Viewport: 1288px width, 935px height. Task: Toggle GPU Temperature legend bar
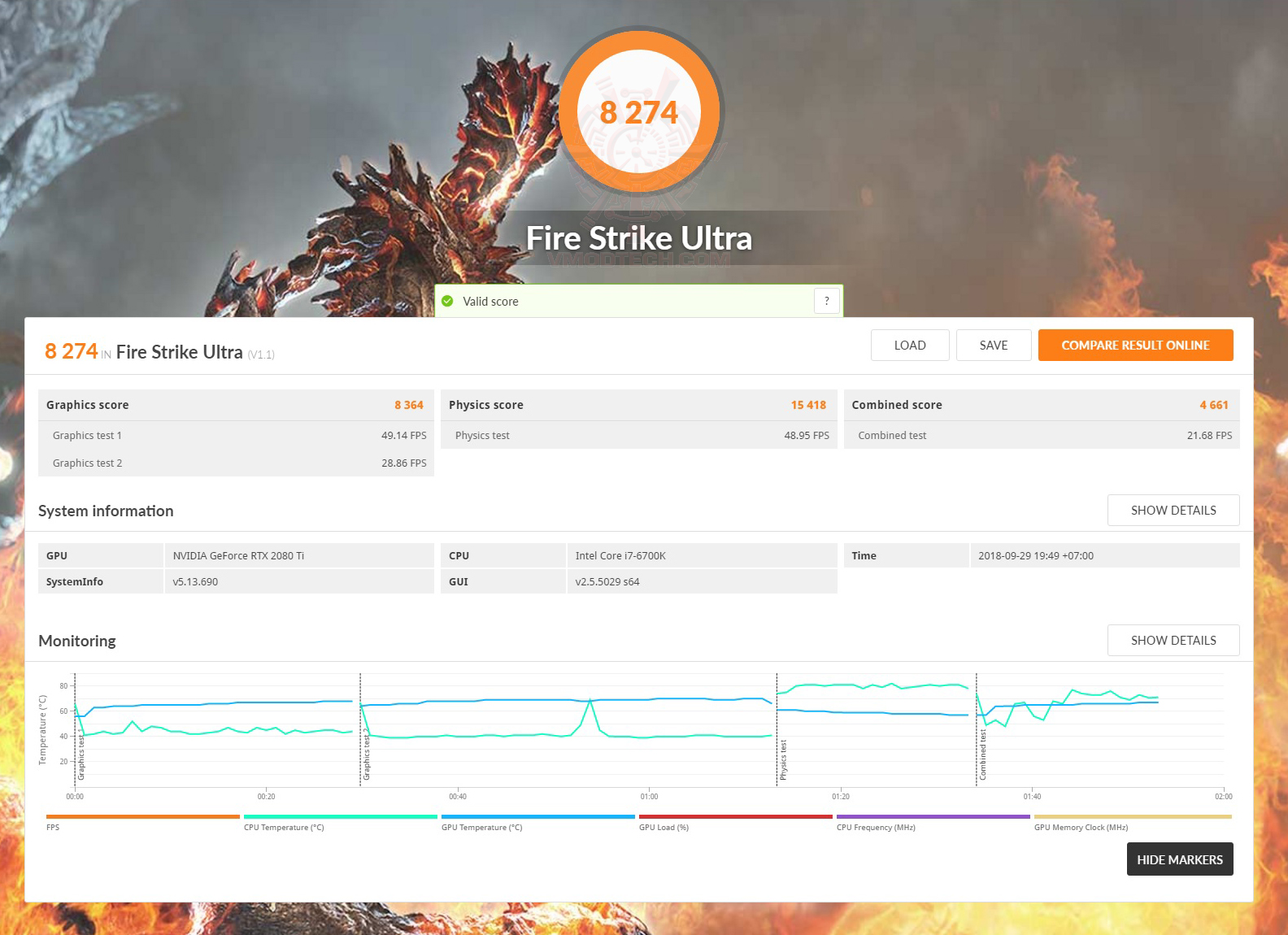(538, 816)
